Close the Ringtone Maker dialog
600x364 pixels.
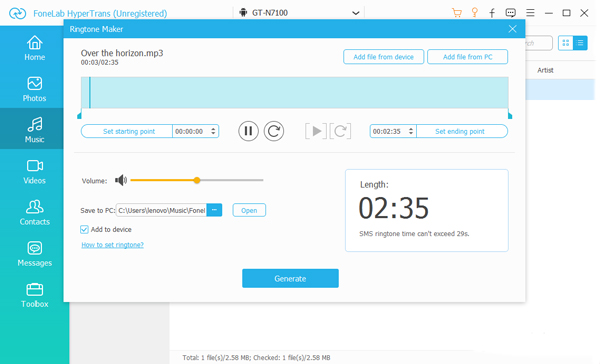(512, 29)
